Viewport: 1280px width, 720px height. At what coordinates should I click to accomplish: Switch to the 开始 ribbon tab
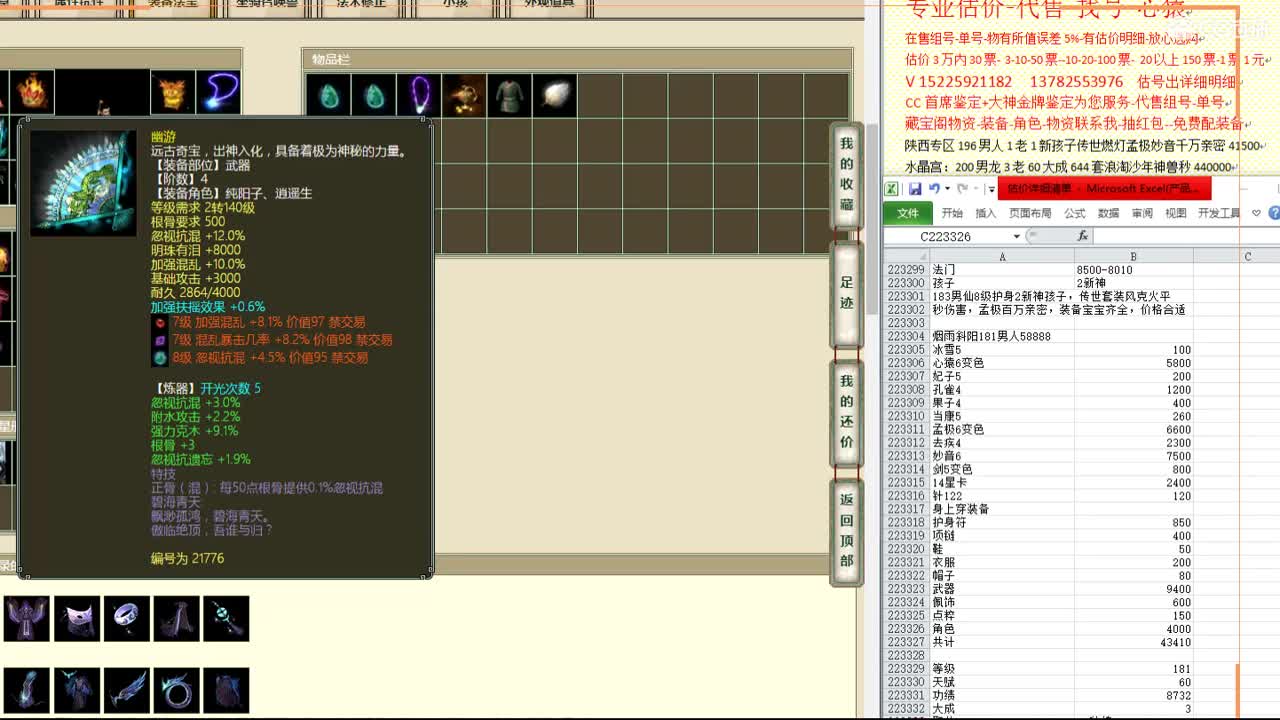pyautogui.click(x=952, y=213)
